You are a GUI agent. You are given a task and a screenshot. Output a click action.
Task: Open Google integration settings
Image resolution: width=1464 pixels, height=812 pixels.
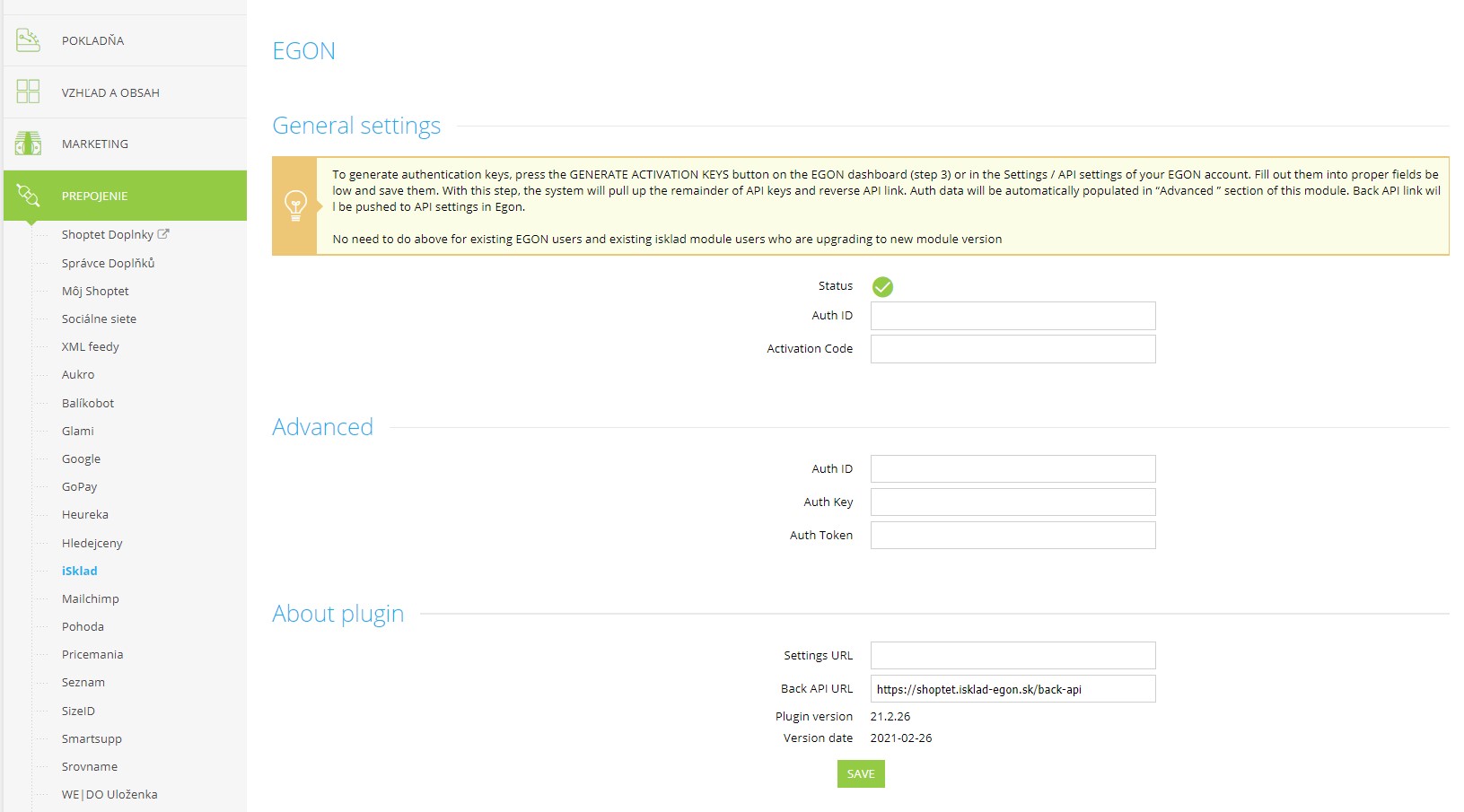(x=81, y=458)
